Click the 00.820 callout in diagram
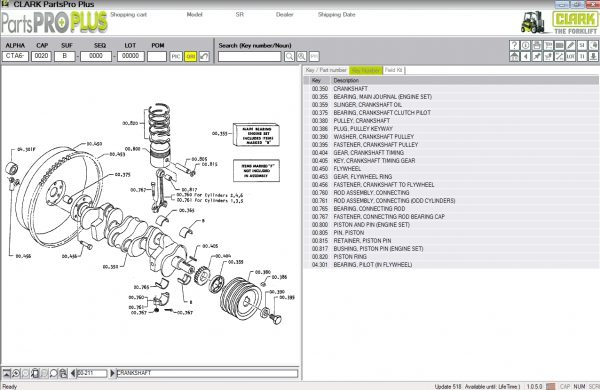This screenshot has width=600, height=390. pos(130,123)
